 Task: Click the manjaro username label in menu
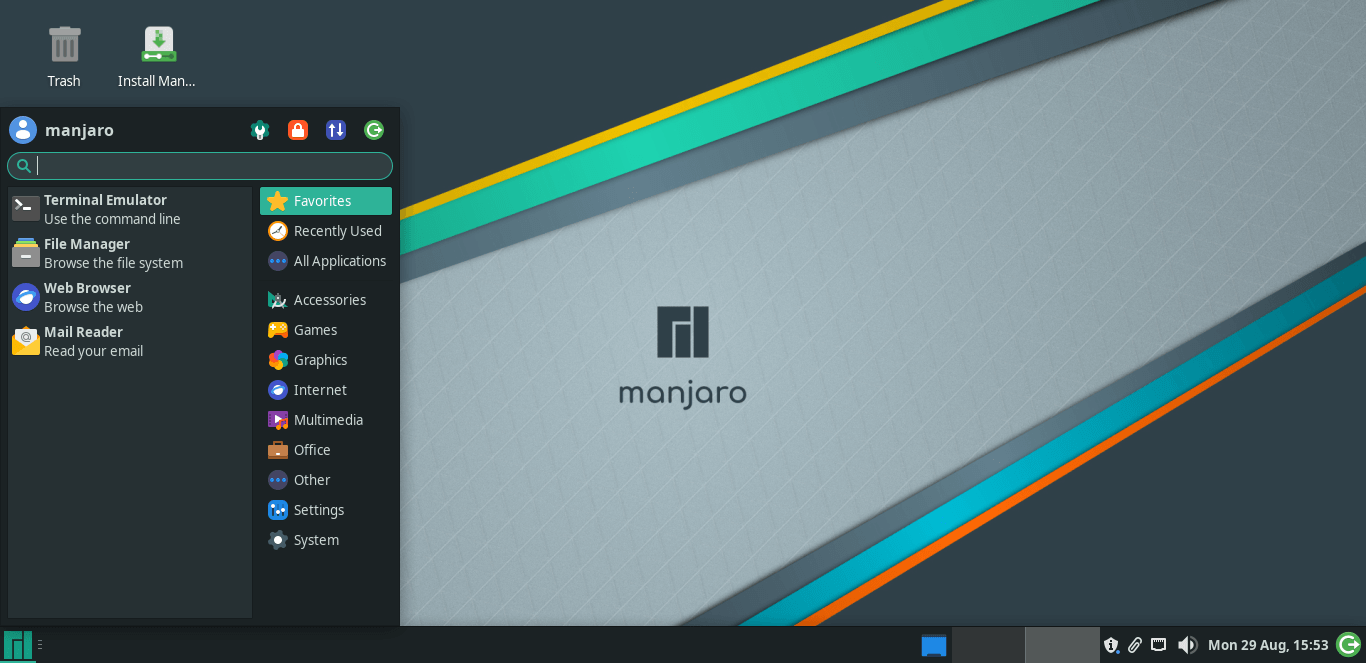(79, 130)
